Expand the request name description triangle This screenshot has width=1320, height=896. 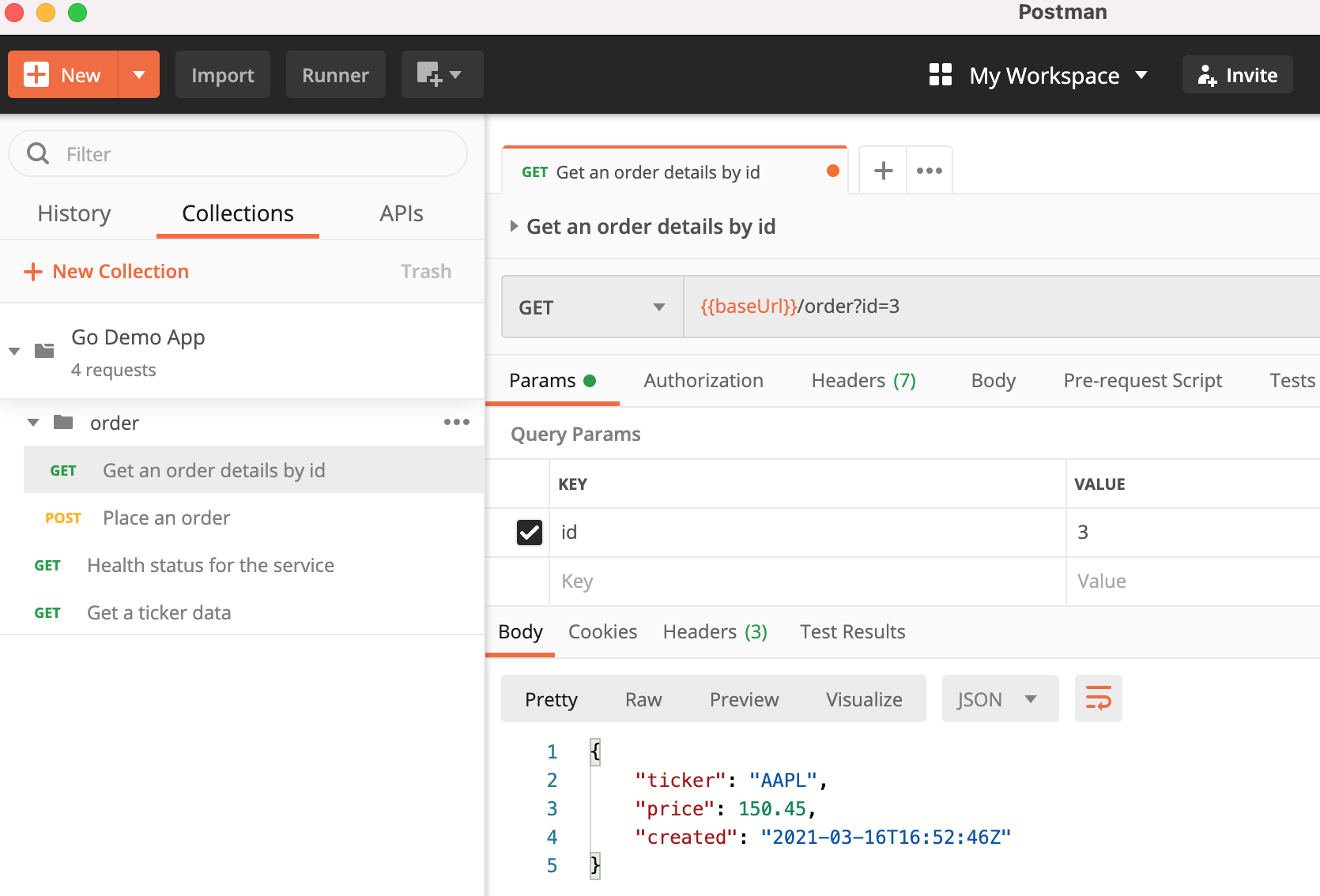pyautogui.click(x=514, y=227)
